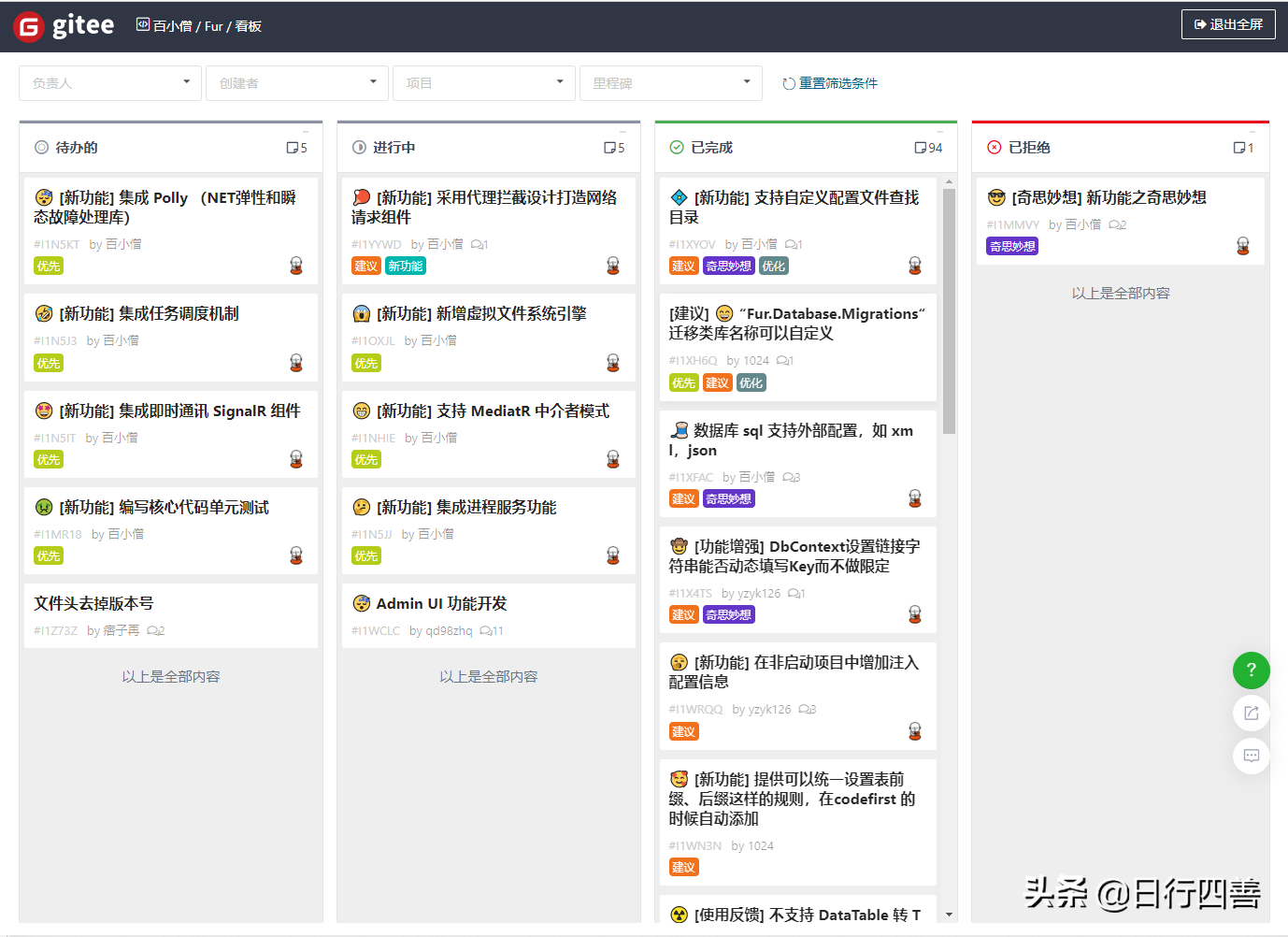
Task: Open Fur breadcrumb link
Action: [x=214, y=26]
